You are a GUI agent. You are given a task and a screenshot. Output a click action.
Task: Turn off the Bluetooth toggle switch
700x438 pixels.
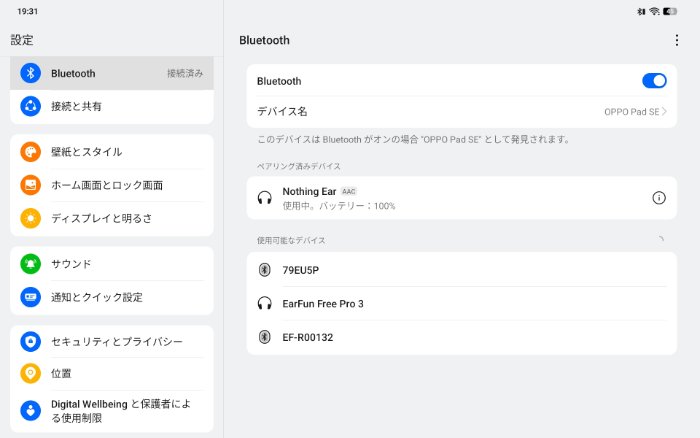(x=653, y=81)
